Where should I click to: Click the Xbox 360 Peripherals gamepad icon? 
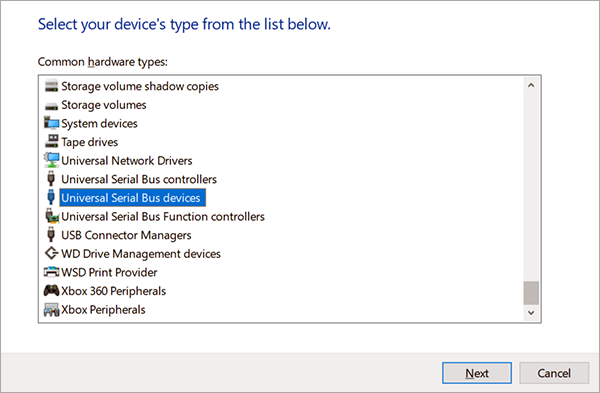[51, 291]
